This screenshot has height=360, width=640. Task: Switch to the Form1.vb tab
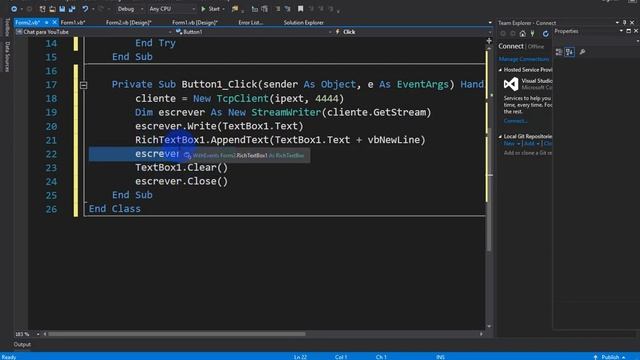pos(73,22)
